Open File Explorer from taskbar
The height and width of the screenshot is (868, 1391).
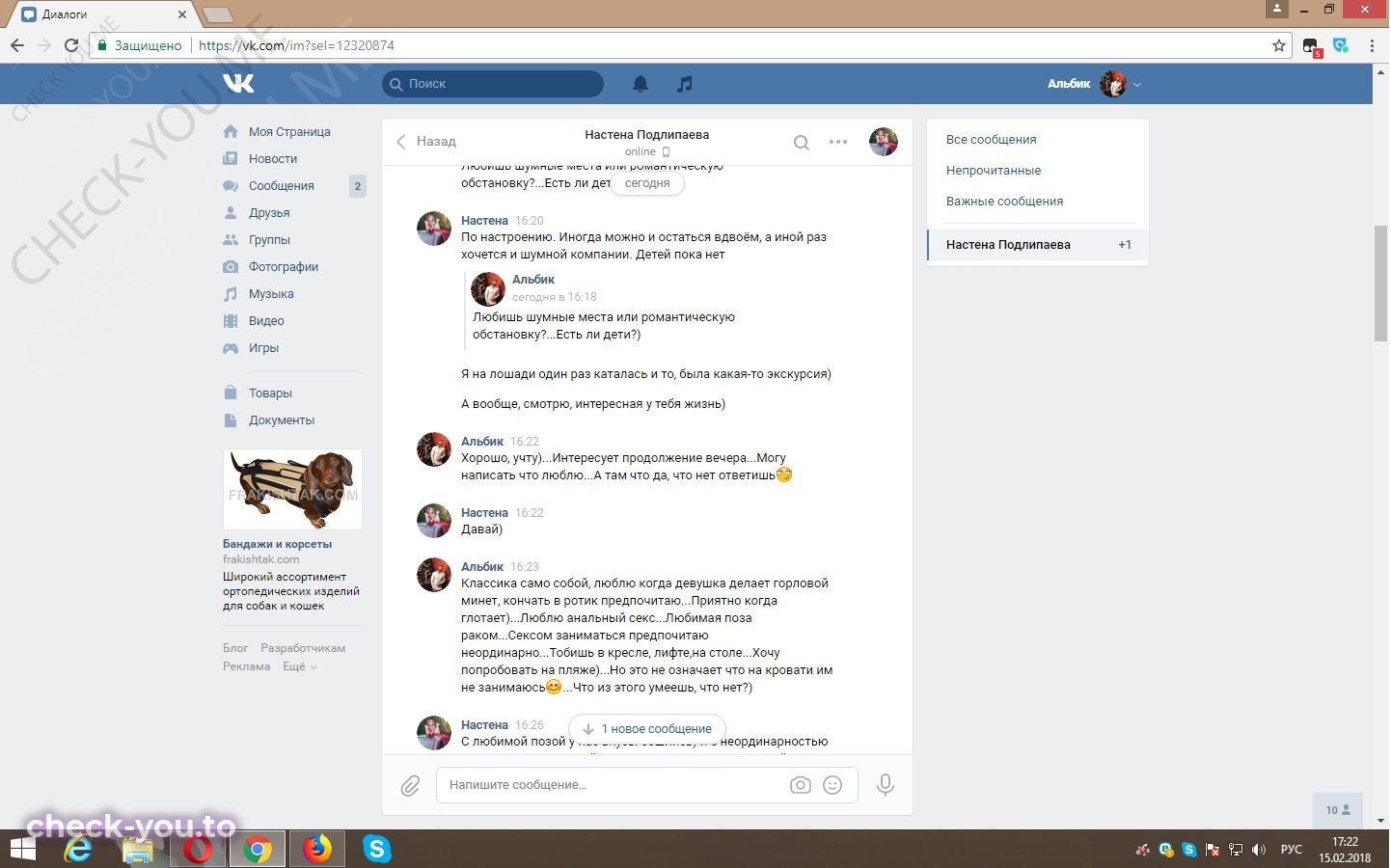[x=138, y=849]
